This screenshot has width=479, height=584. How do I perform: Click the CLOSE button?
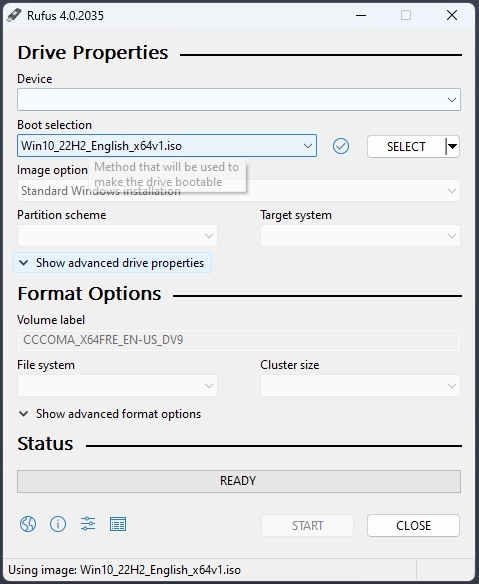point(413,526)
